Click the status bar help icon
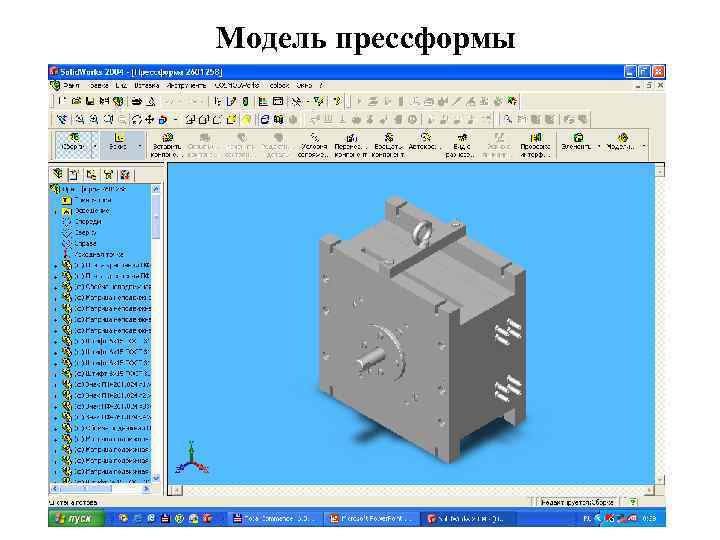This screenshot has height=540, width=720. tap(633, 502)
